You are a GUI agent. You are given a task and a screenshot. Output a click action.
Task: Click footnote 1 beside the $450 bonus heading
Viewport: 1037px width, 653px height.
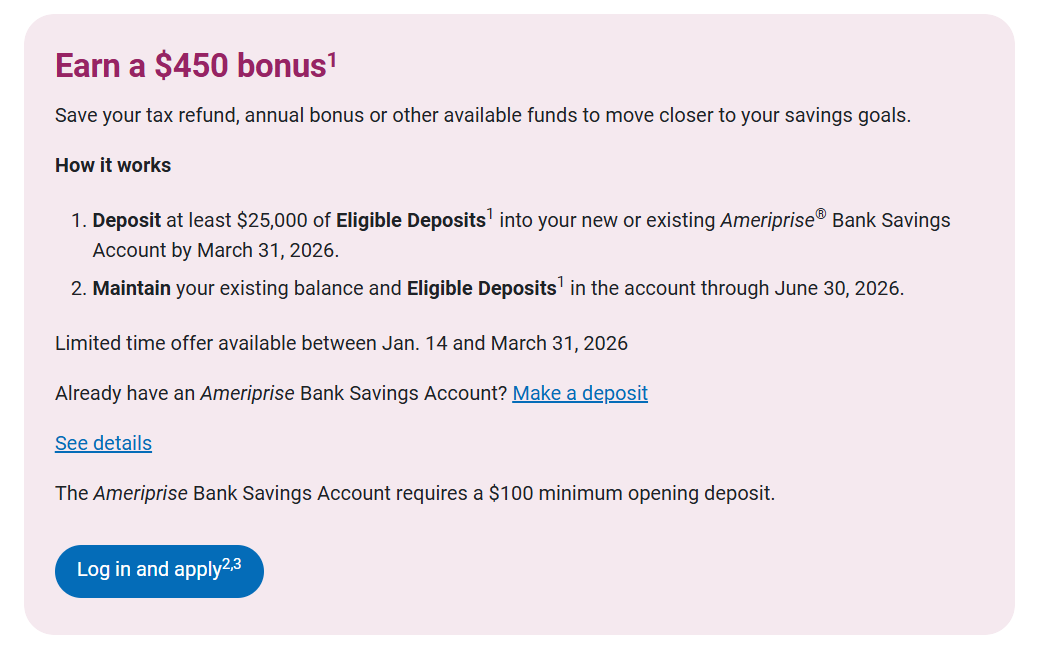(x=332, y=60)
